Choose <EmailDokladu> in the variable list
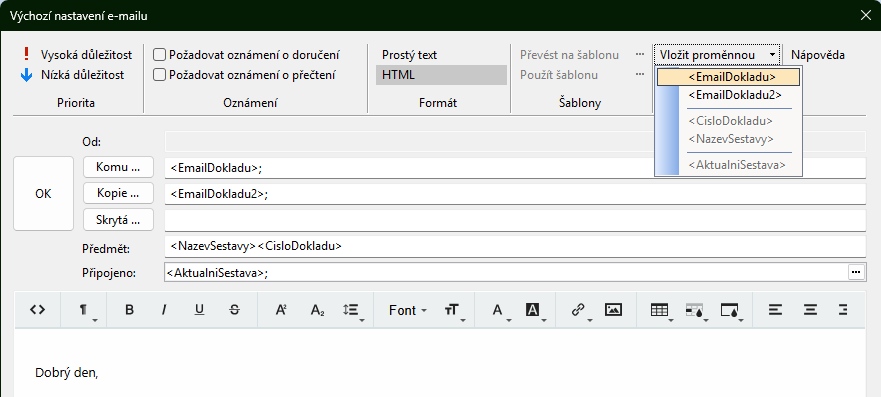The image size is (881, 397). coord(729,77)
